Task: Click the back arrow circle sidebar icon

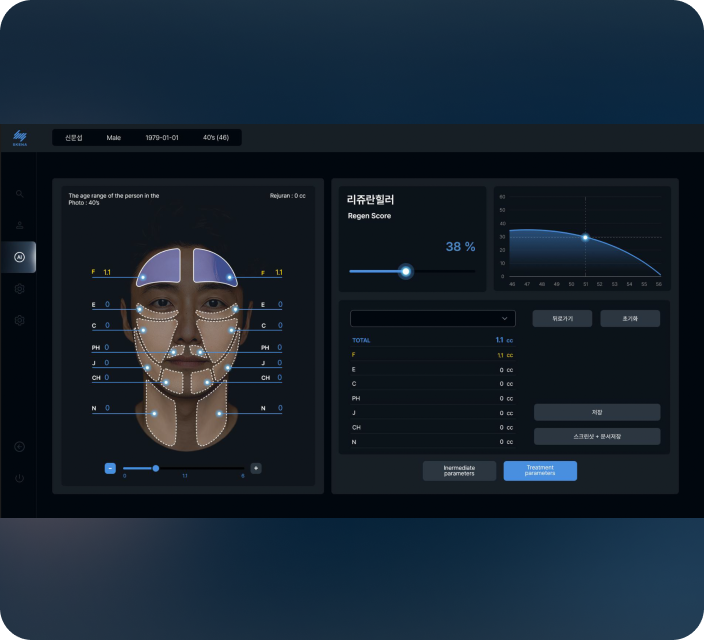Action: pos(19,446)
